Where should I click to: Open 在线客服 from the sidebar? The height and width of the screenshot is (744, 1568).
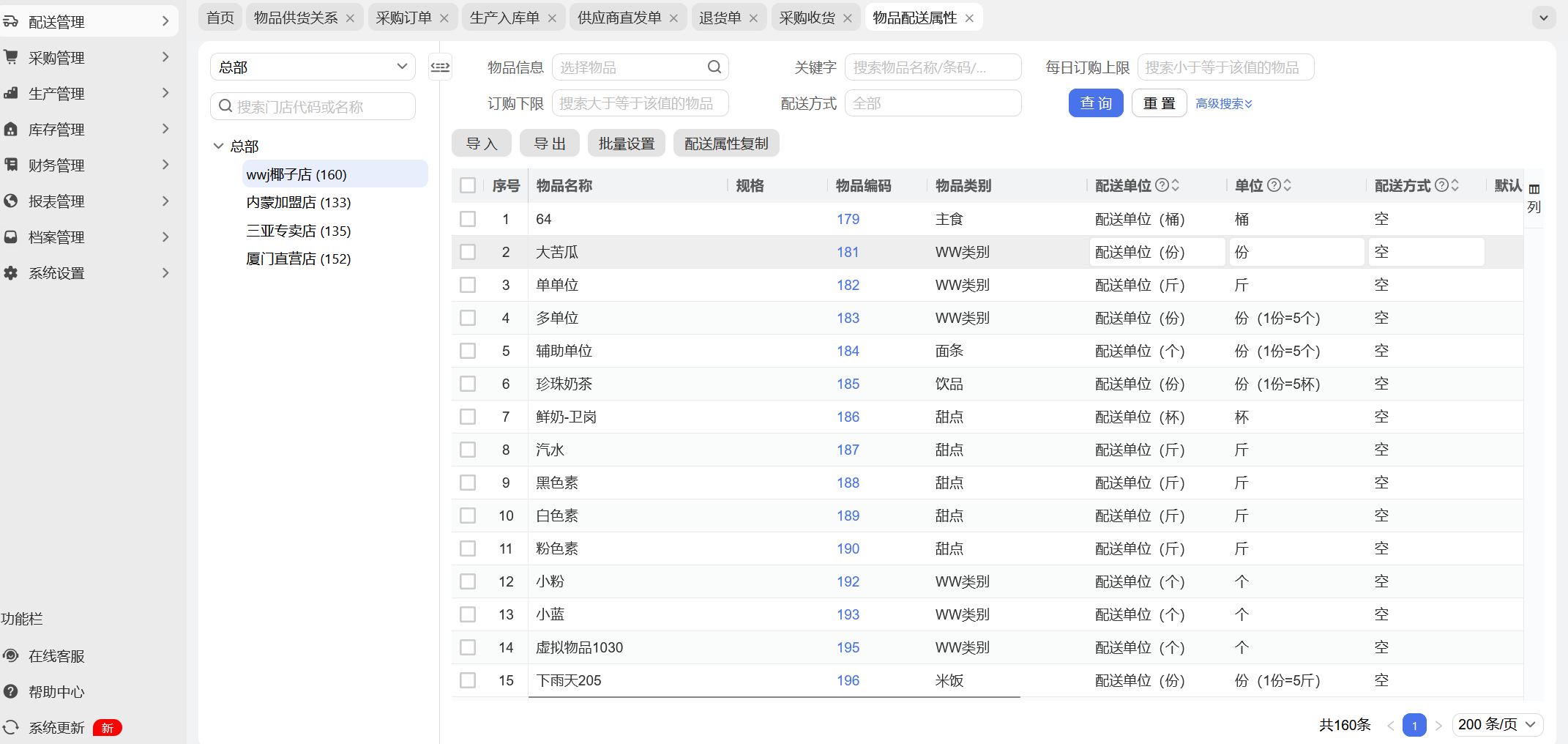pos(56,656)
